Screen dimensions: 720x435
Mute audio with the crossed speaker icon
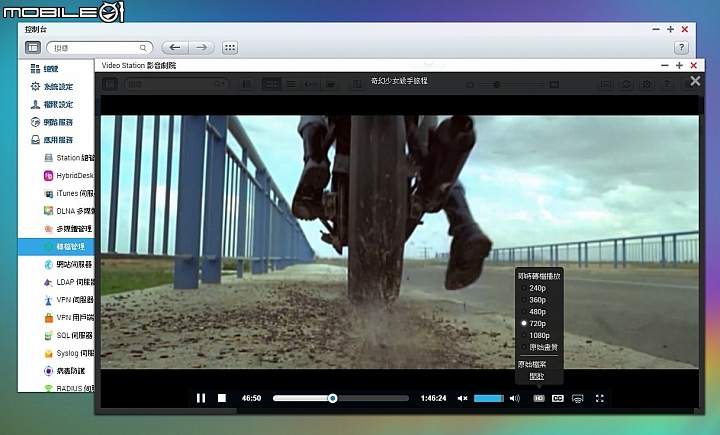coord(462,398)
